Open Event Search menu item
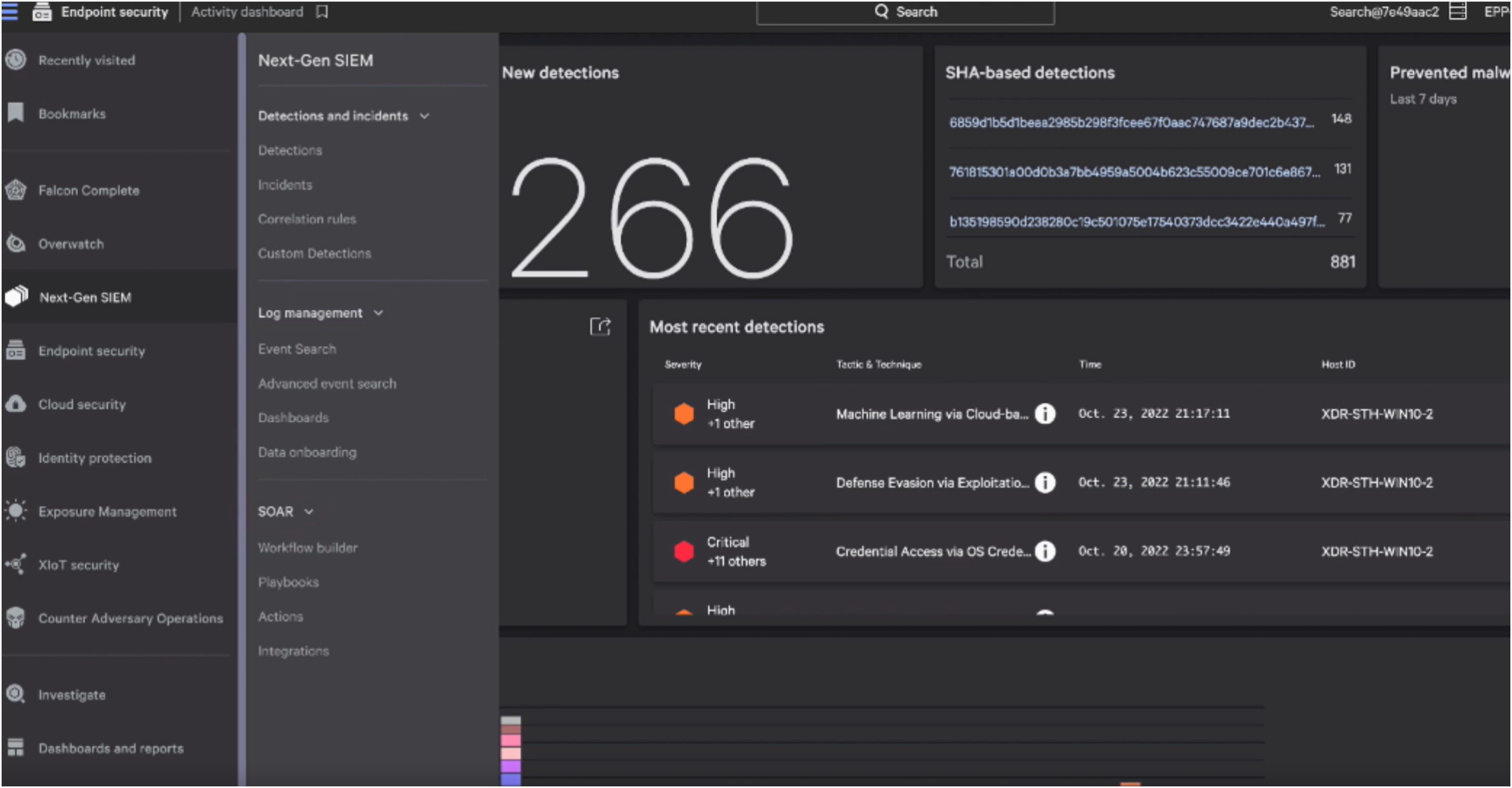 point(296,348)
